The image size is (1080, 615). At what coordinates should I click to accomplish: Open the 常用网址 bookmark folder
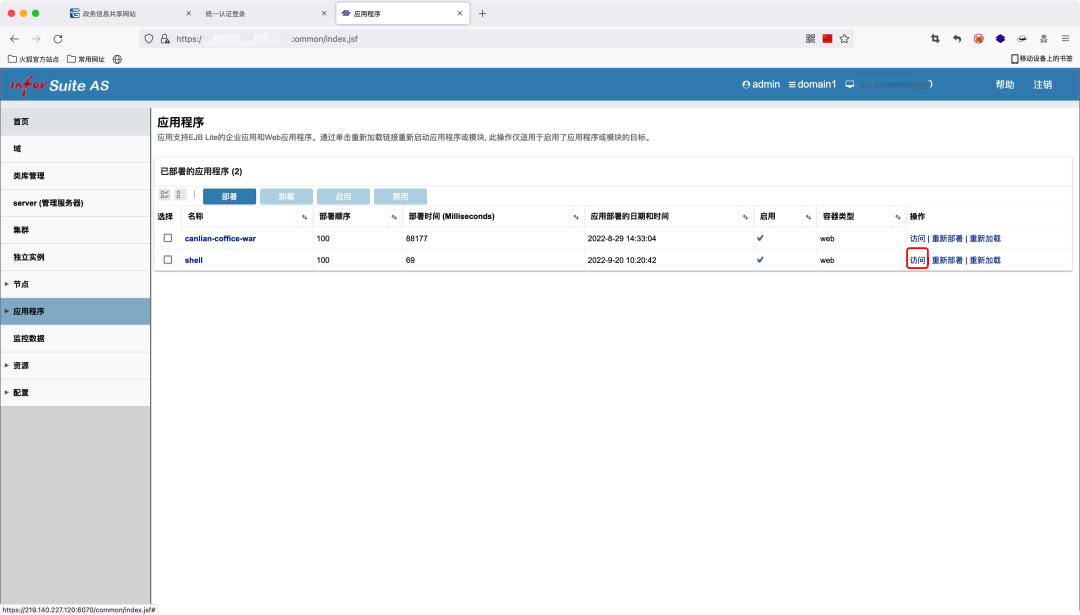pos(86,59)
